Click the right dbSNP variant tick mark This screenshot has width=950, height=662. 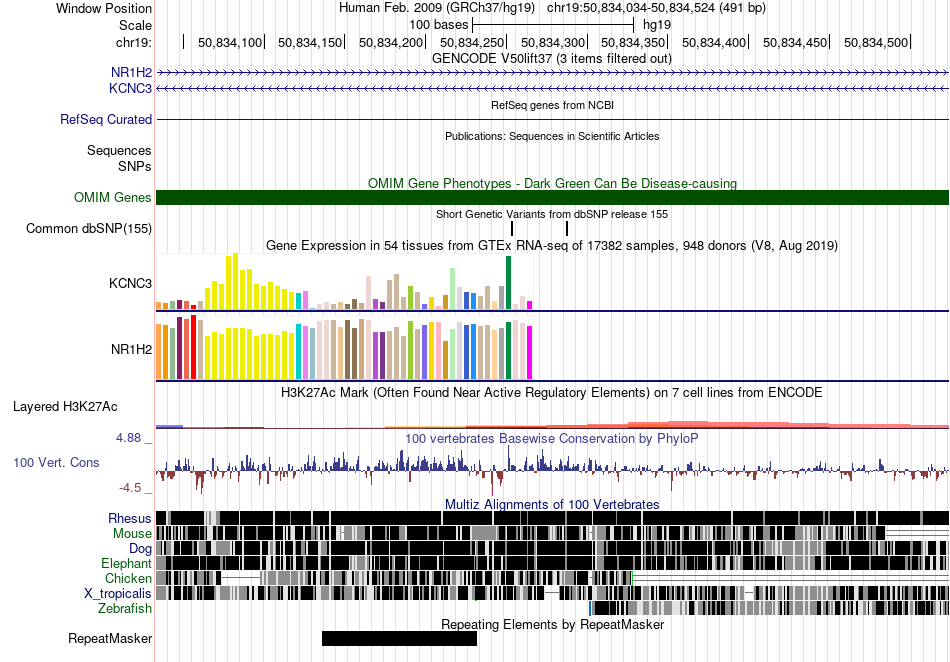567,228
